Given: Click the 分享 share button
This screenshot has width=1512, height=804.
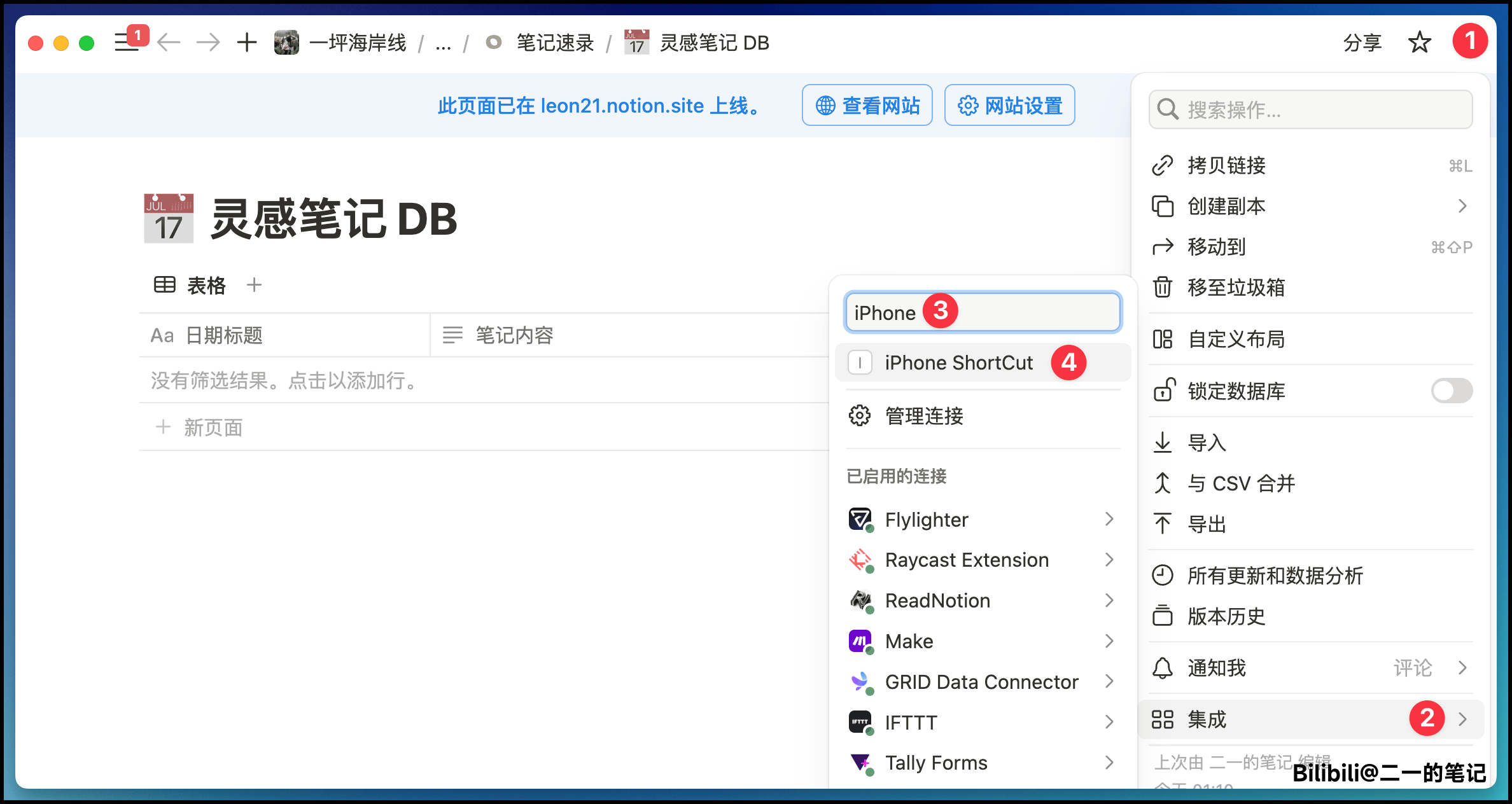Looking at the screenshot, I should tap(1362, 43).
